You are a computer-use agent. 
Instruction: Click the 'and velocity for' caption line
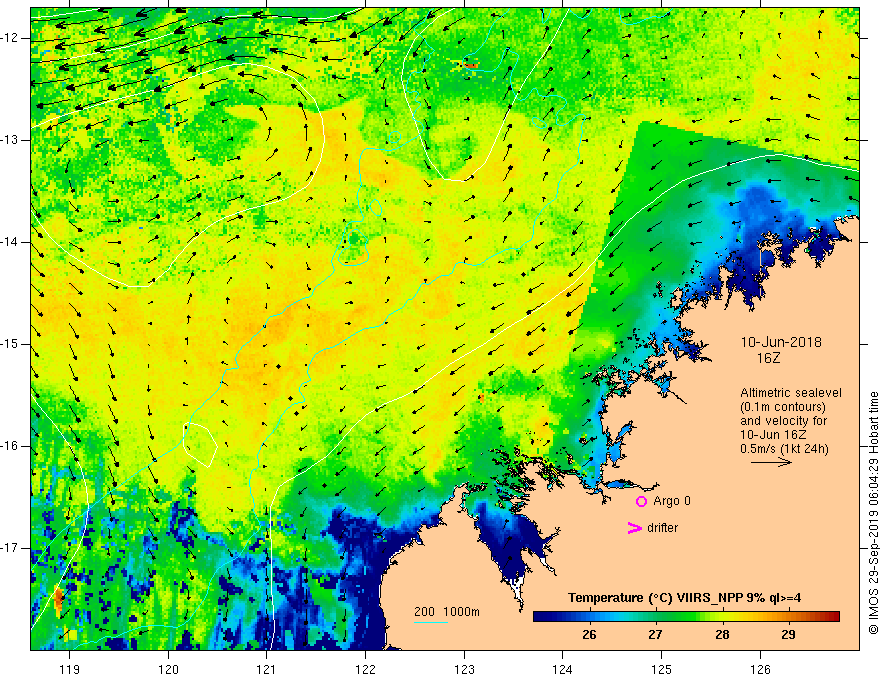click(x=783, y=421)
